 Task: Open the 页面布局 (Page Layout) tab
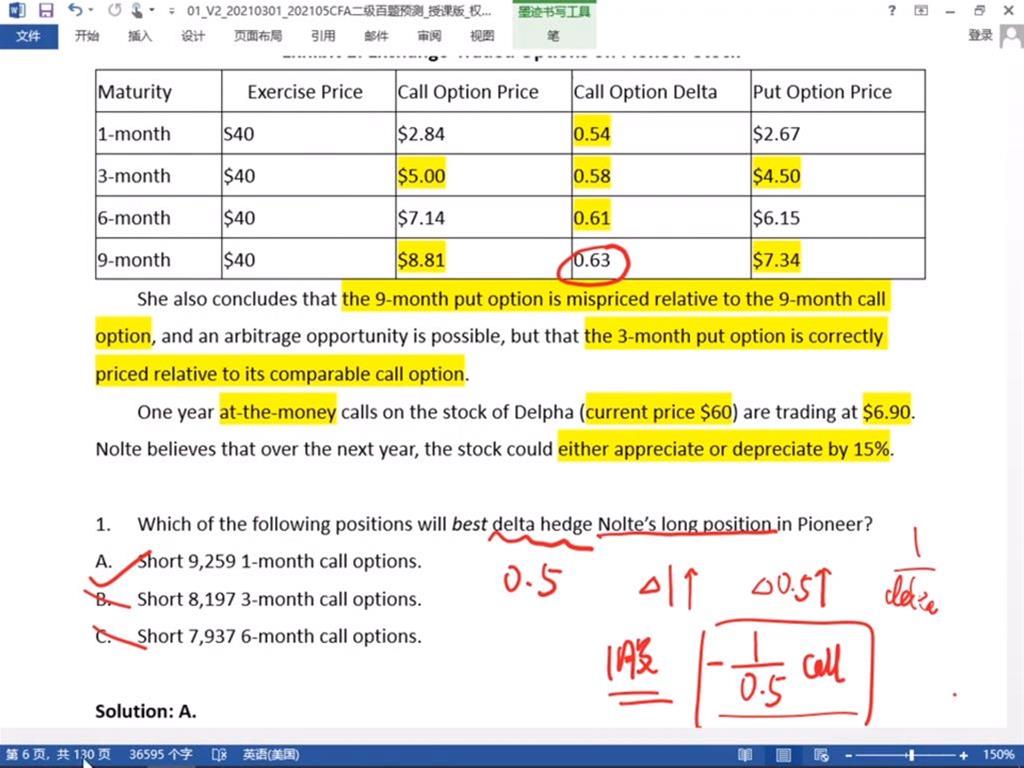(258, 36)
